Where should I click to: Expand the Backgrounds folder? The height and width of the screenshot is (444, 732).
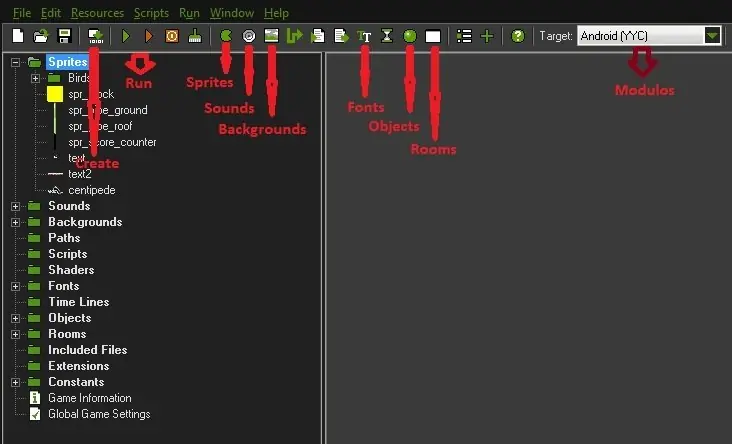pyautogui.click(x=15, y=222)
